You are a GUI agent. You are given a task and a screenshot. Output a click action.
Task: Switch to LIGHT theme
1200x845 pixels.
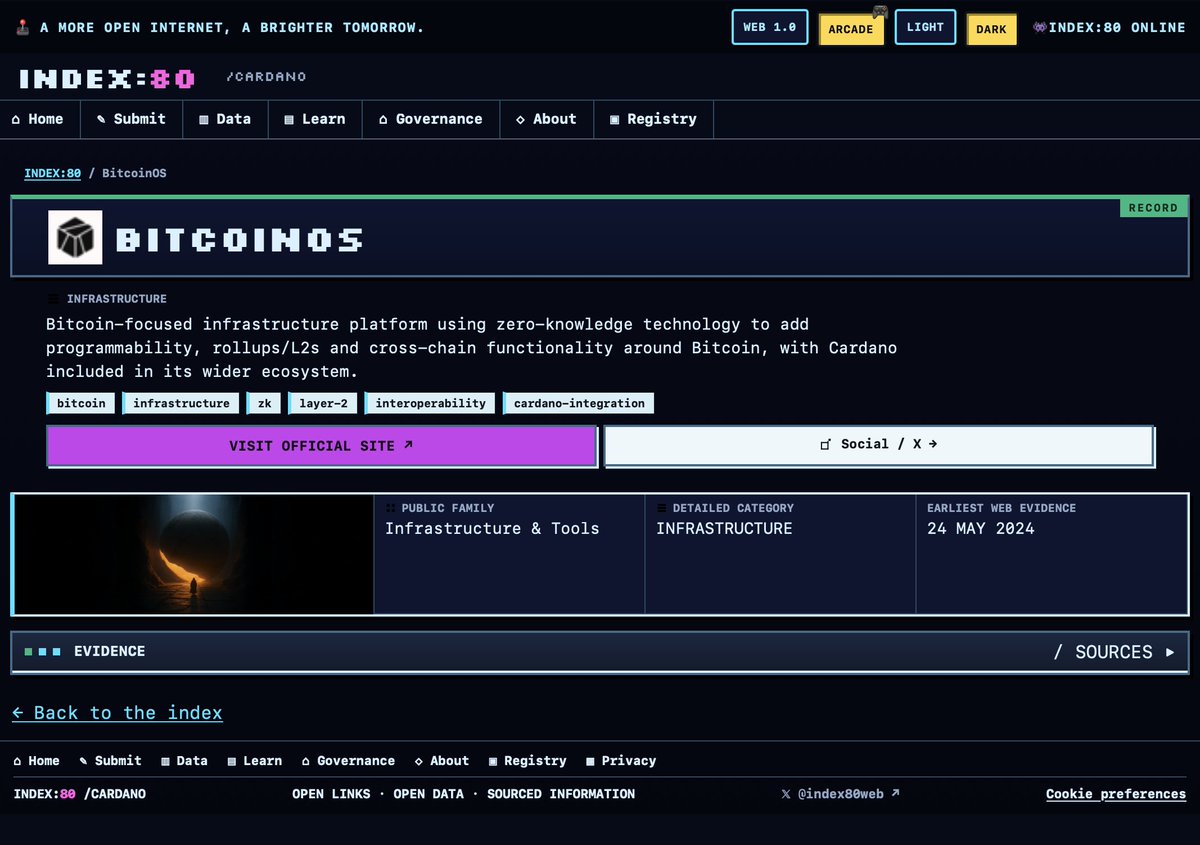point(925,27)
